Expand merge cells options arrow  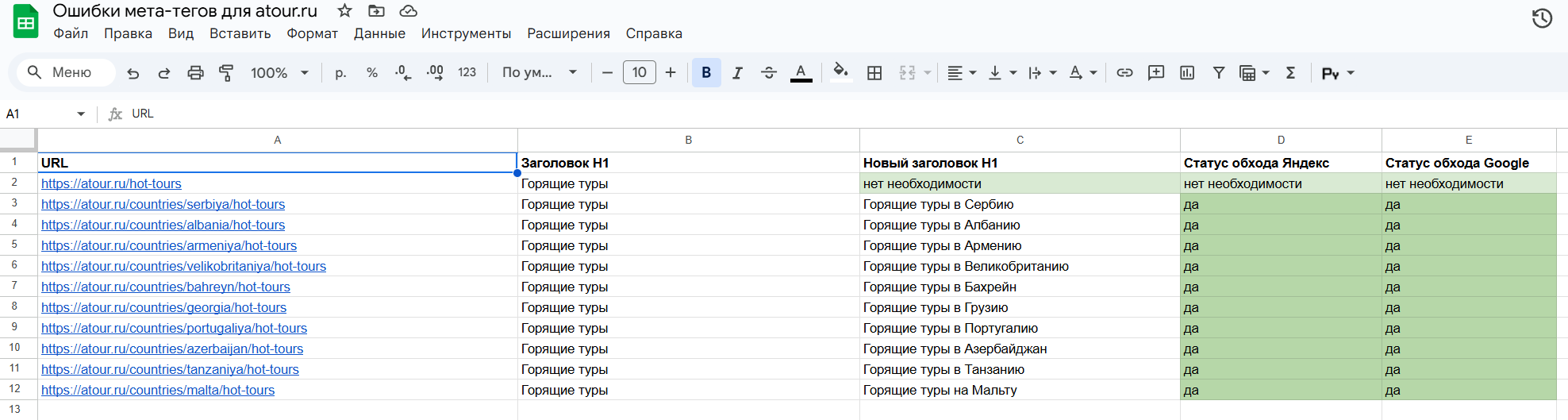tap(927, 73)
